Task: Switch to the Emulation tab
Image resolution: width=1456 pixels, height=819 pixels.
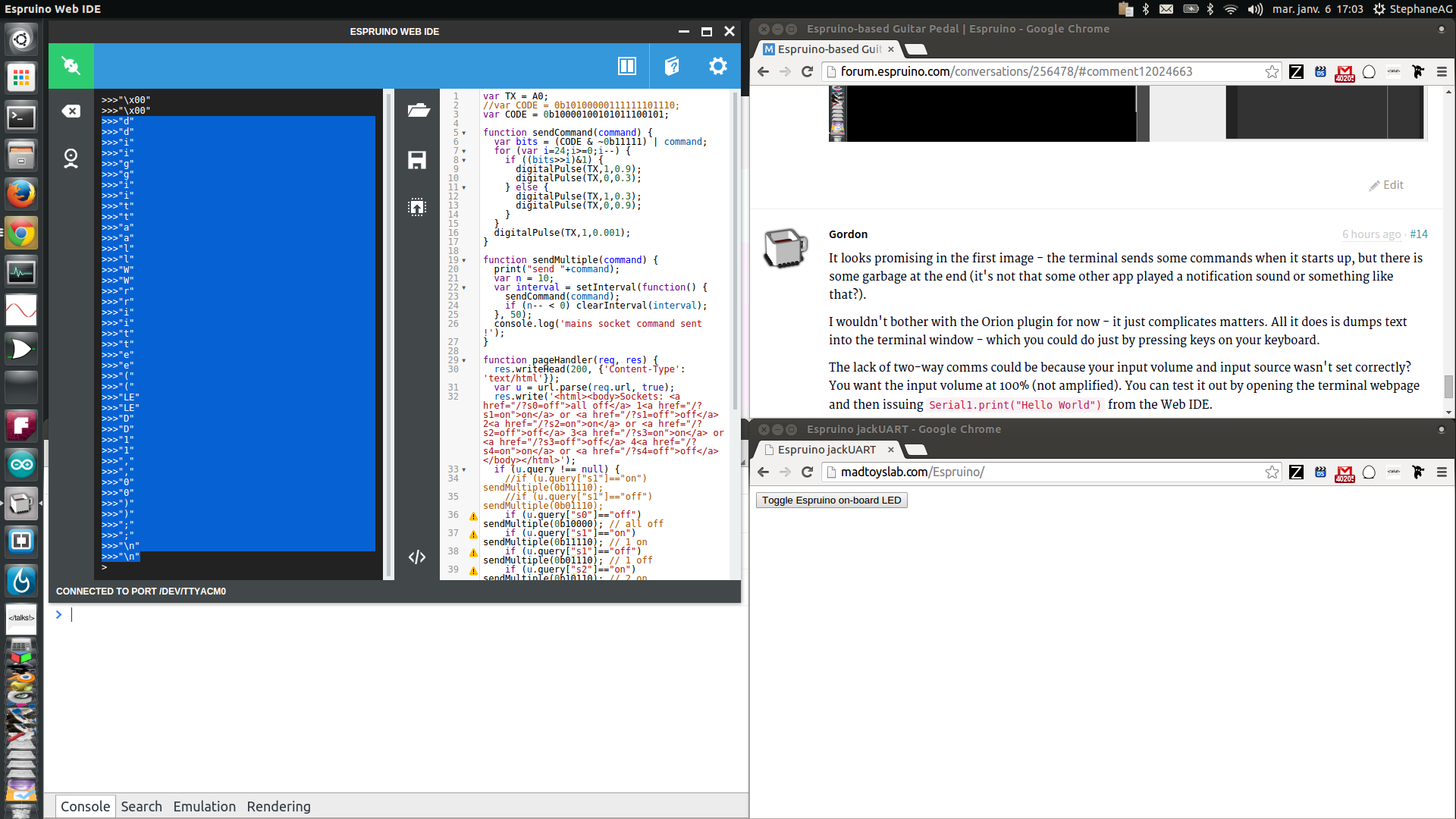Action: [204, 806]
